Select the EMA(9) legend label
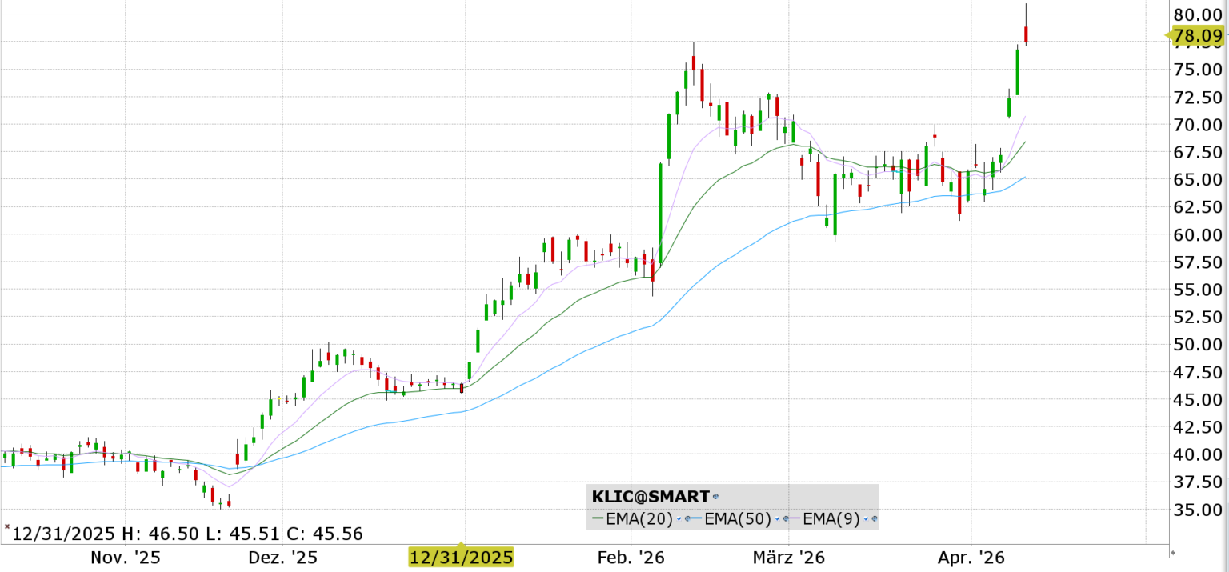Screen dimensions: 1229x572 click(x=832, y=519)
